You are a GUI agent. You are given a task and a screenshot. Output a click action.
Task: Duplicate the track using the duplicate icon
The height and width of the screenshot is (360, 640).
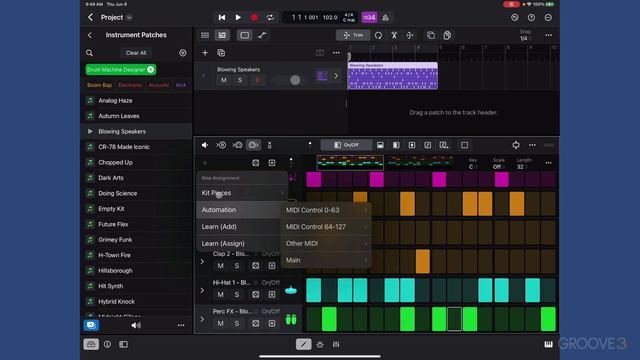pyautogui.click(x=221, y=53)
